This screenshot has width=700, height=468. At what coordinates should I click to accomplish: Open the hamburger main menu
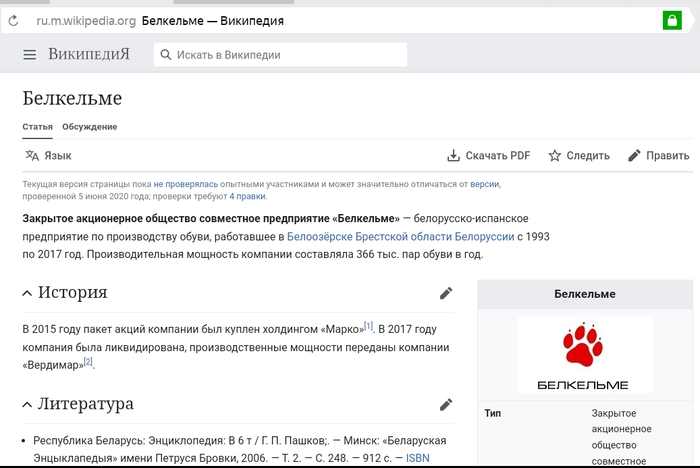pos(29,55)
